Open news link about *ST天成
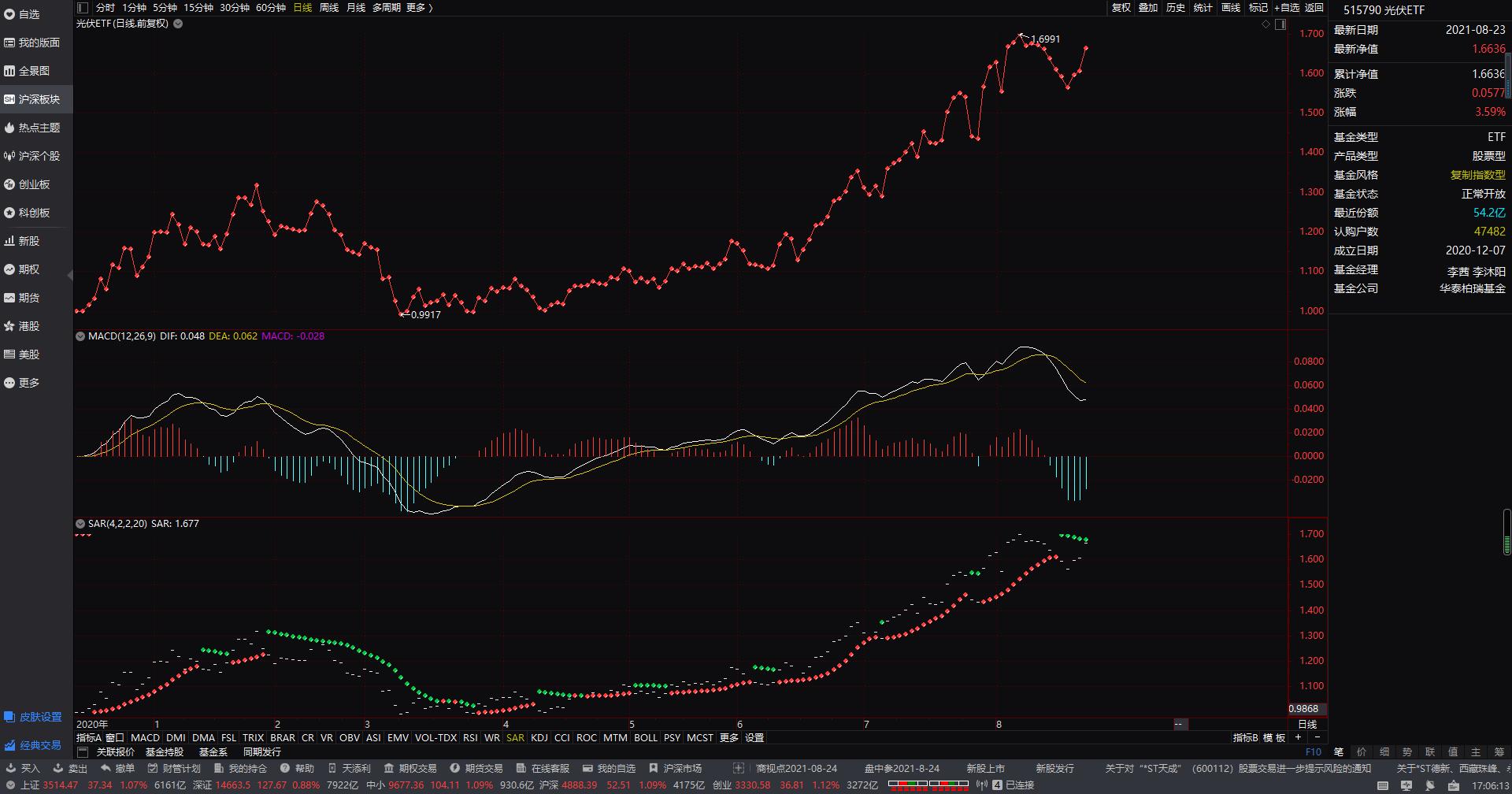Image resolution: width=1512 pixels, height=794 pixels. point(1238,768)
